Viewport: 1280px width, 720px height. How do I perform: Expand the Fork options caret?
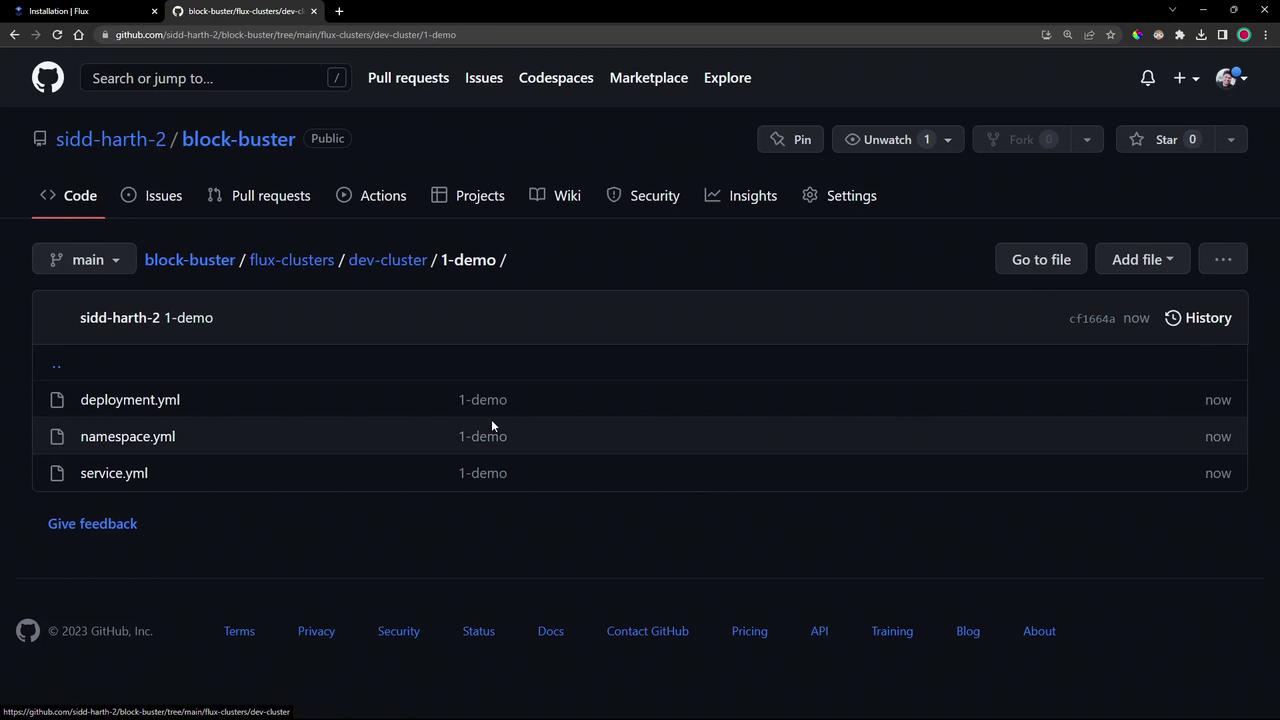(x=1087, y=139)
